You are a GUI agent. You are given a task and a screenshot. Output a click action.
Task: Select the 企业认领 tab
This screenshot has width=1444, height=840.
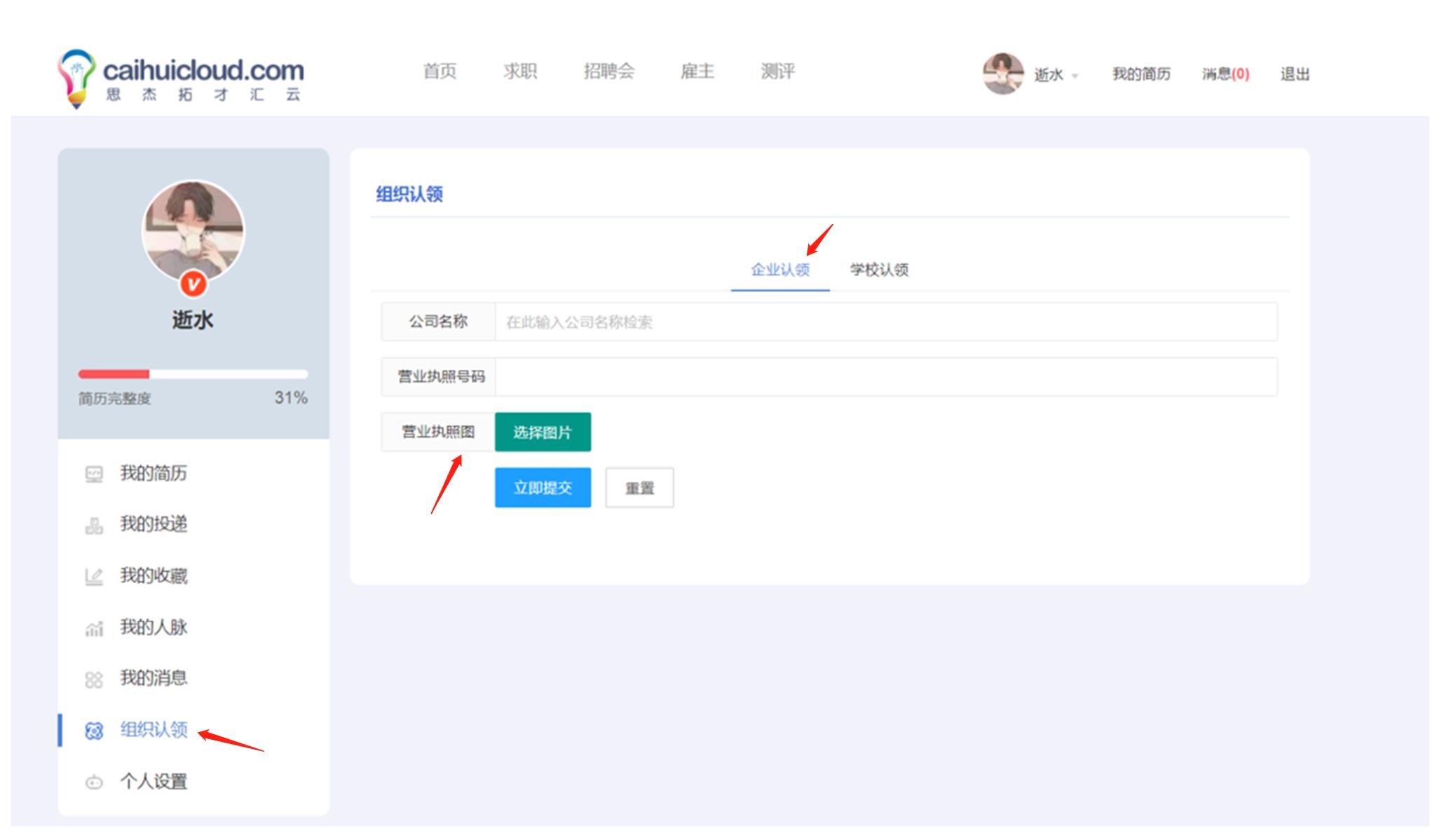click(x=780, y=270)
